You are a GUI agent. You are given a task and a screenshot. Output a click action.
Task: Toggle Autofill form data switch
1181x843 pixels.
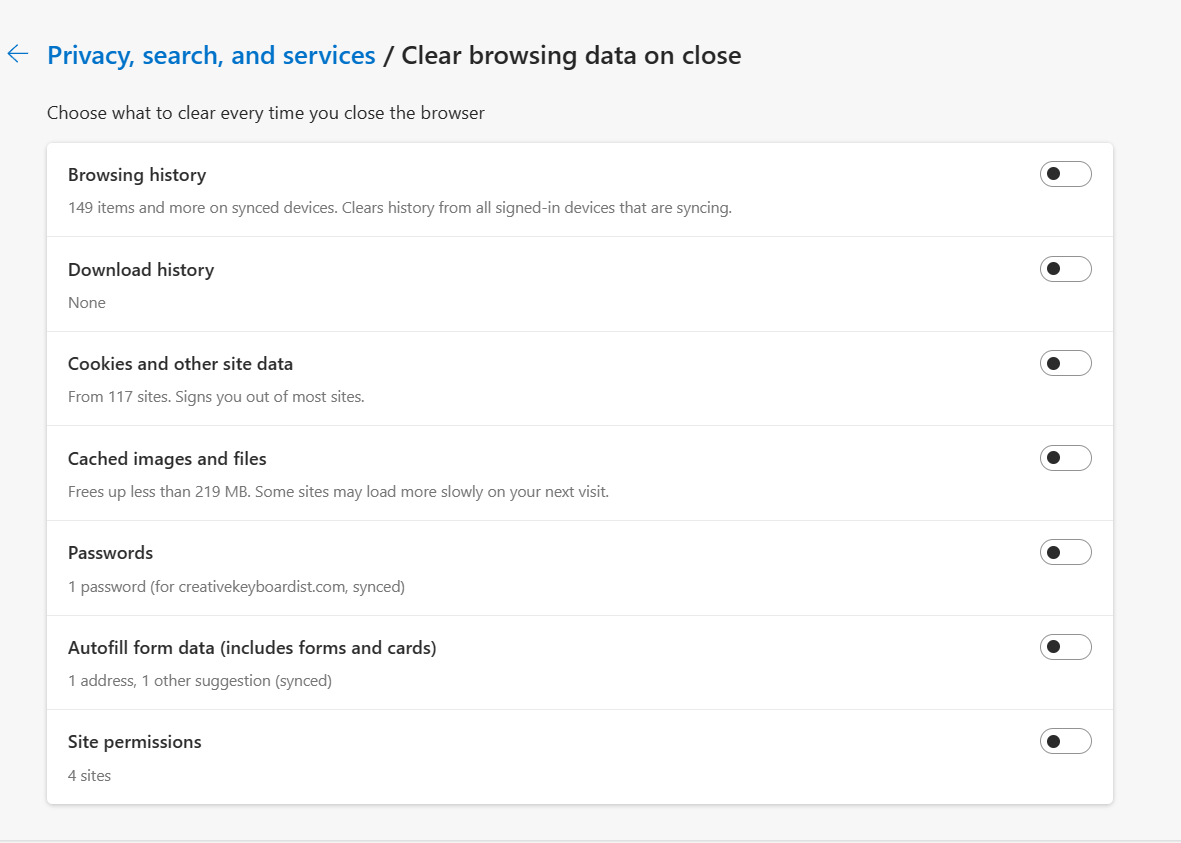pos(1065,647)
